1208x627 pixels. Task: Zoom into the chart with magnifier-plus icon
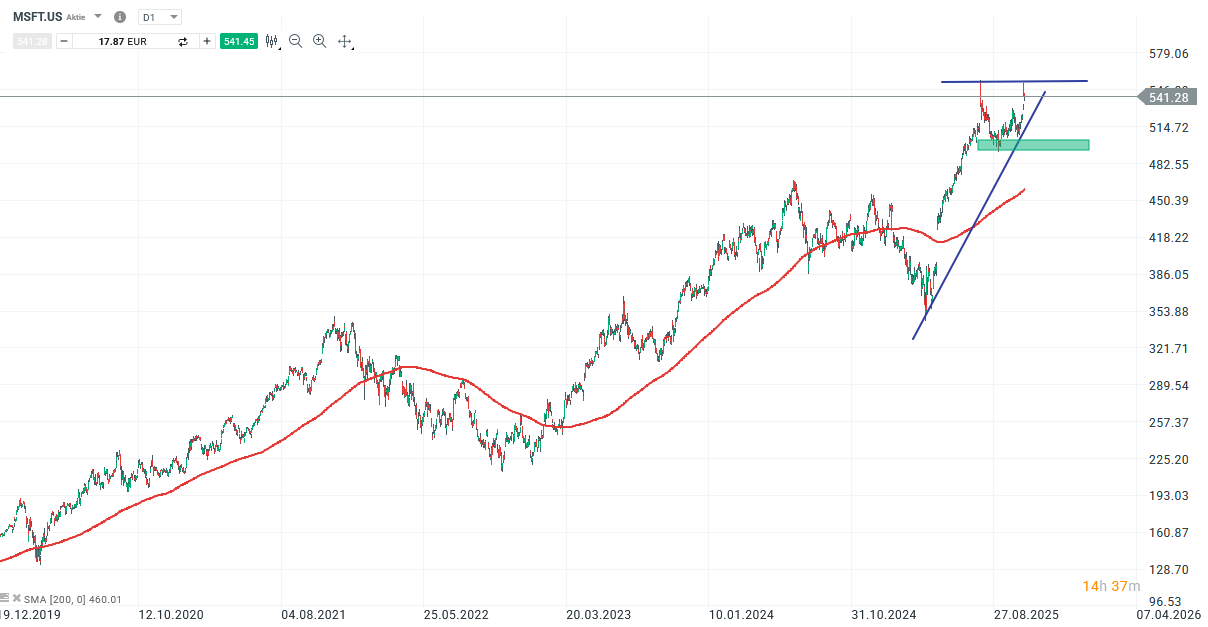pos(320,41)
